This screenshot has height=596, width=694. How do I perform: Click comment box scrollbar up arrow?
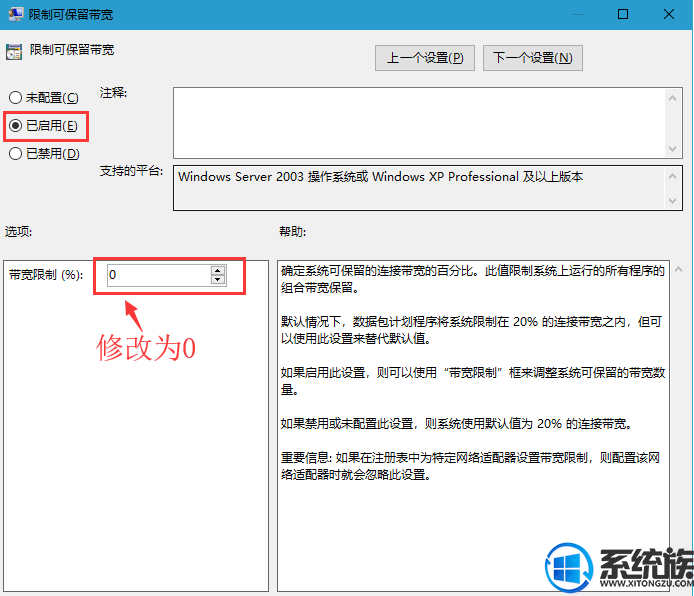[x=672, y=98]
